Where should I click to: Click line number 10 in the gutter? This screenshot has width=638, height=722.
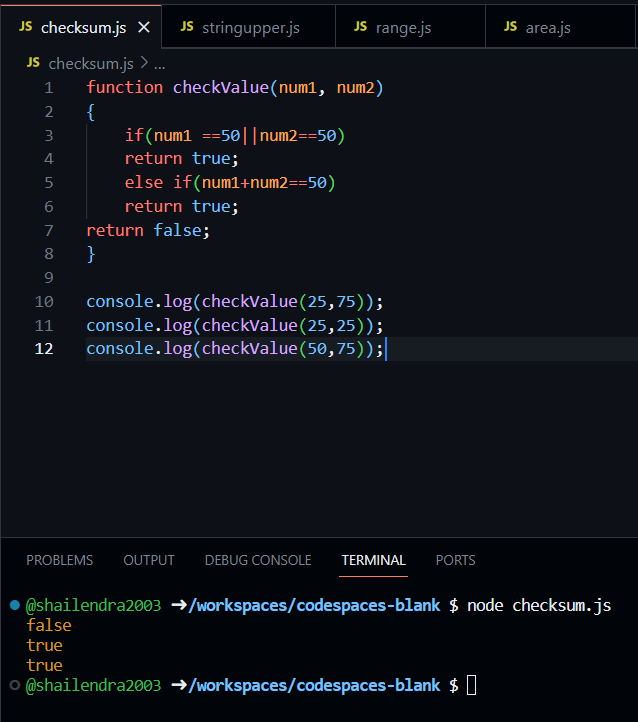pyautogui.click(x=44, y=302)
